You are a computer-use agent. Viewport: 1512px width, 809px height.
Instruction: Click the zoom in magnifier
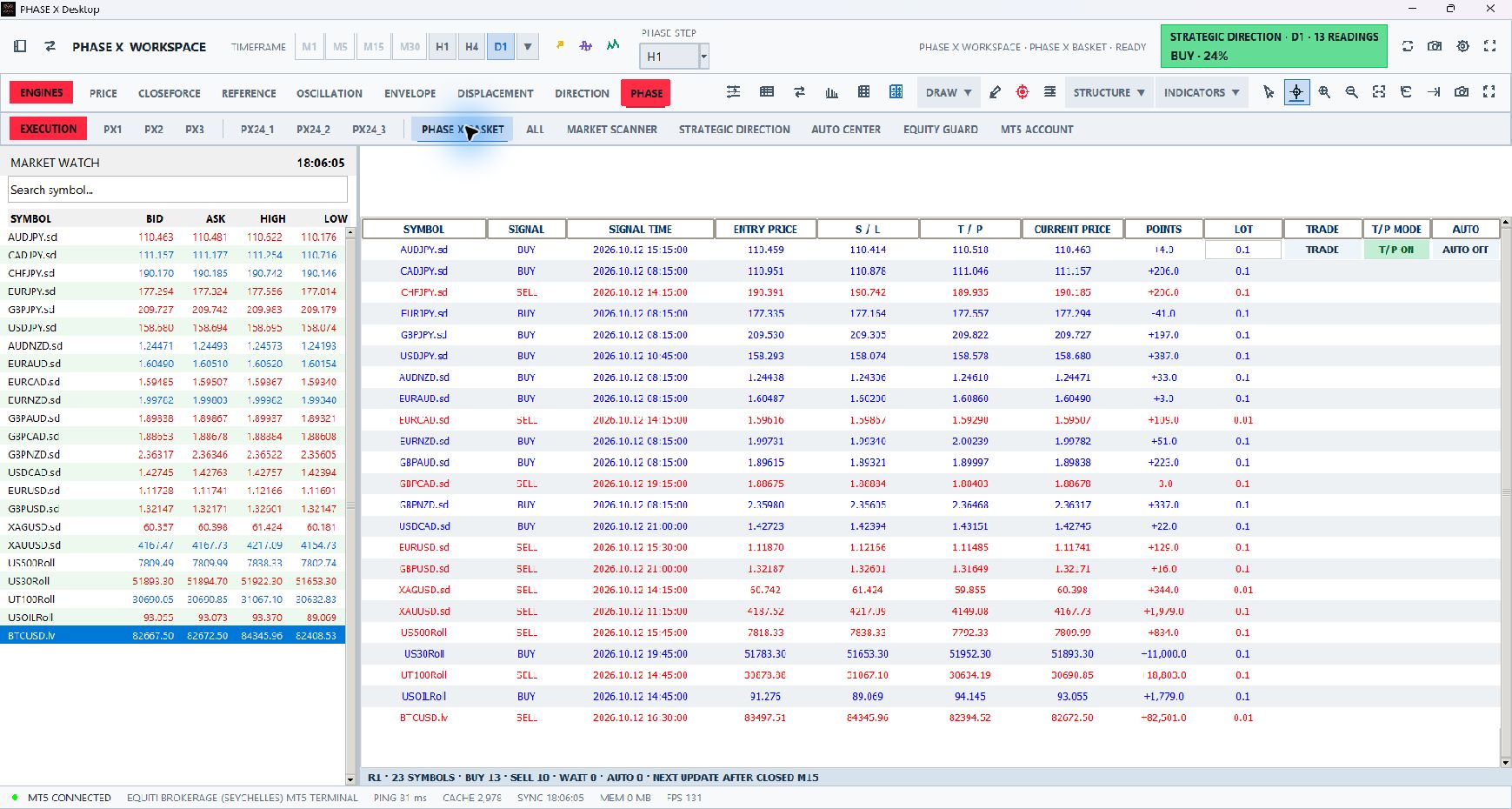point(1324,92)
